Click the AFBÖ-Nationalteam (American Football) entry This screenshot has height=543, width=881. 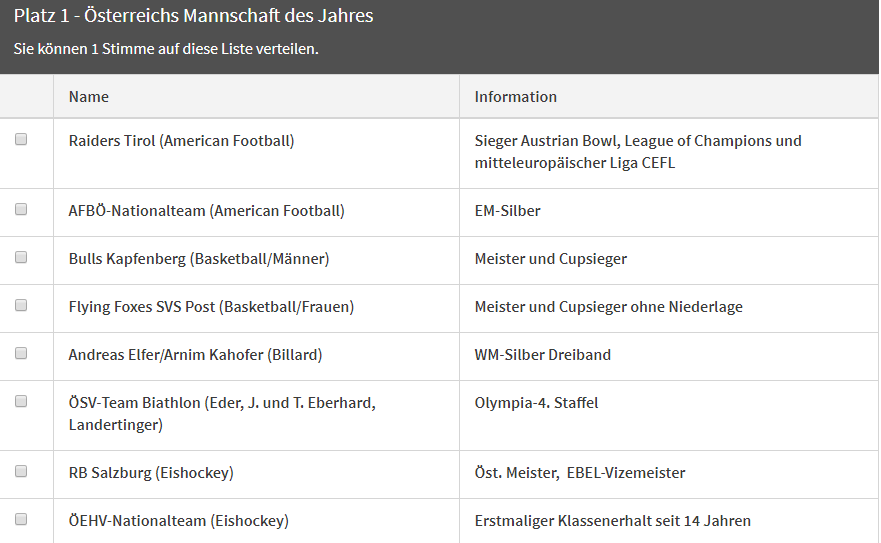(x=207, y=211)
